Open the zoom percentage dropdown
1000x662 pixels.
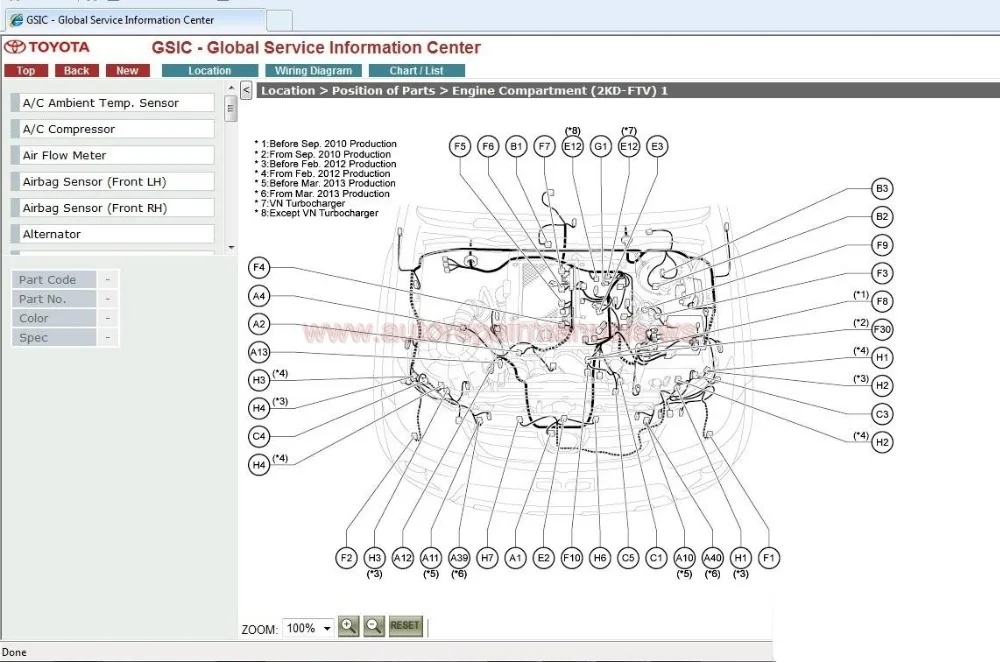pos(309,628)
